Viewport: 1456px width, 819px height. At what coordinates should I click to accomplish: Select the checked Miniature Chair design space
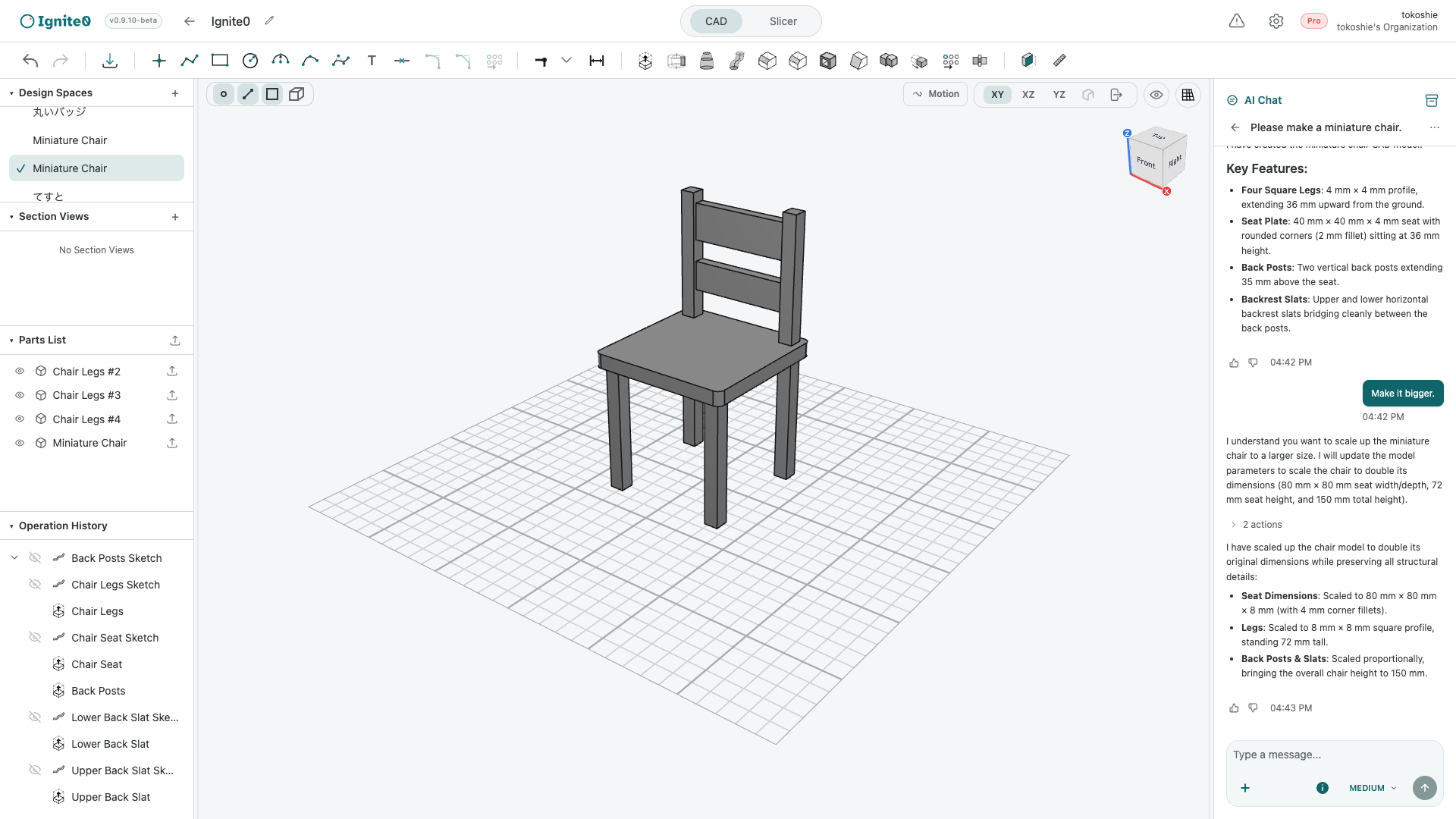point(96,168)
